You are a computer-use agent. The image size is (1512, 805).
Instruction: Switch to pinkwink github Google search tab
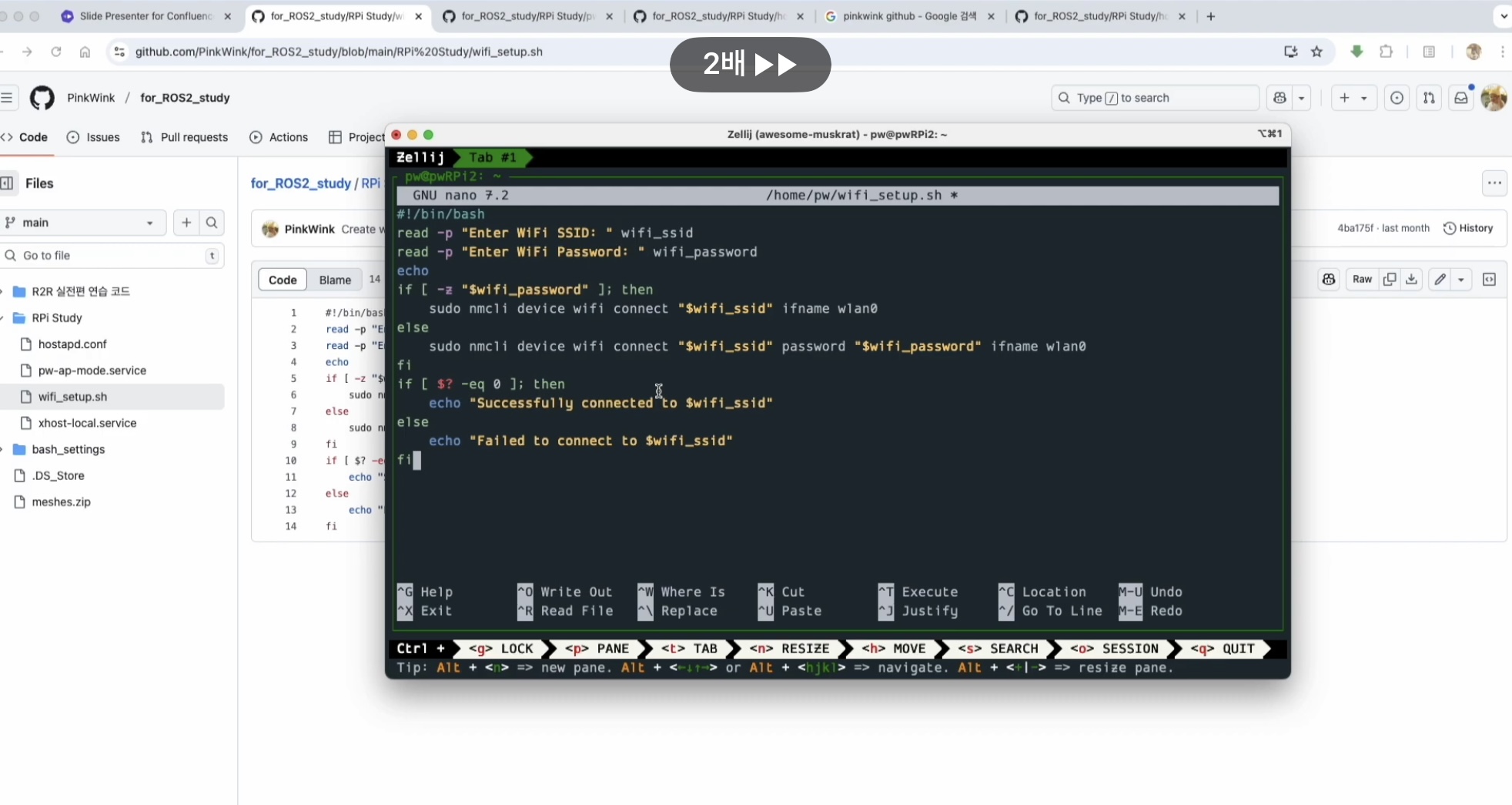910,16
